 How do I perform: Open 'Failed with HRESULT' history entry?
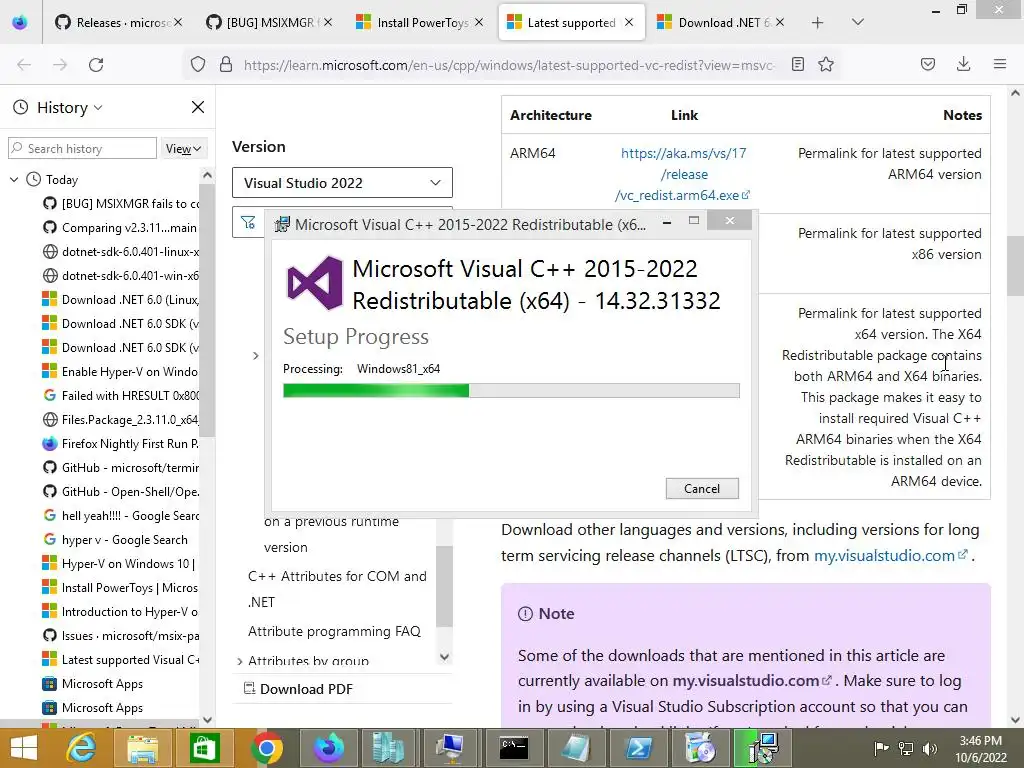tap(121, 396)
